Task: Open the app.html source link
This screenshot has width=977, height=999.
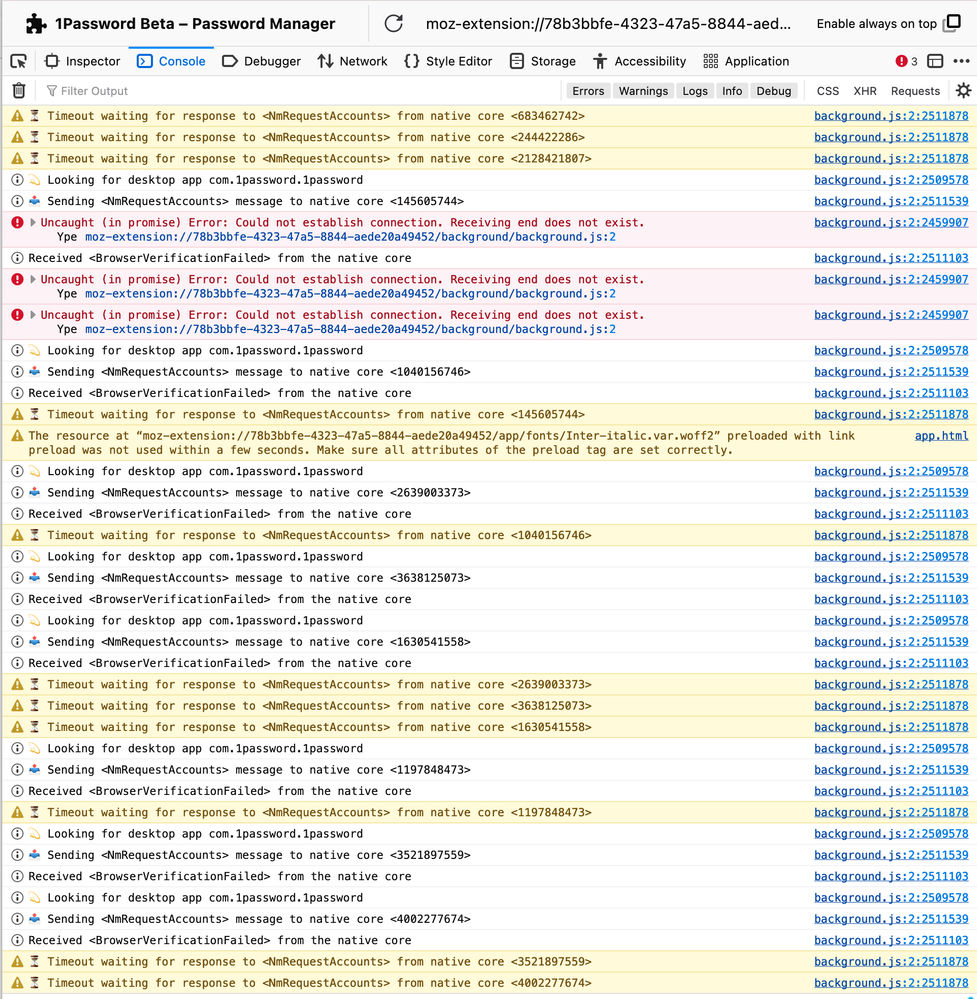Action: point(941,436)
